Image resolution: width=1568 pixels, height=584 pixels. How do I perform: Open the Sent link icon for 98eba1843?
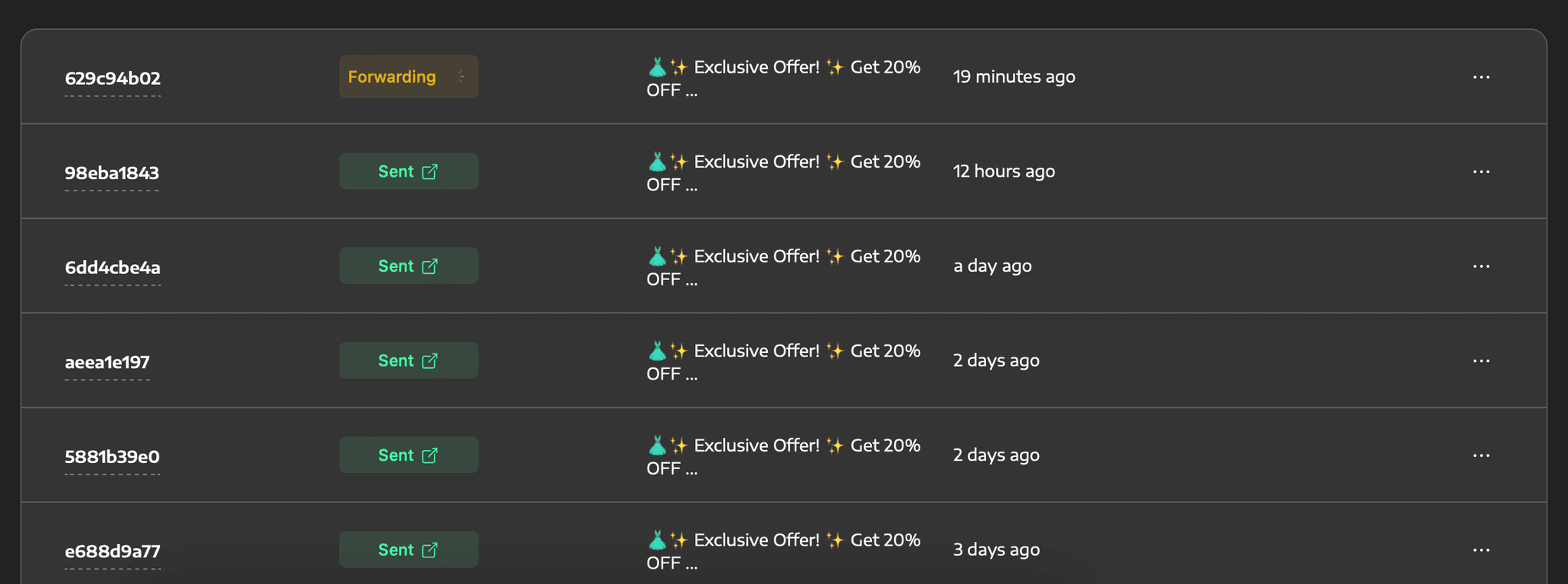click(430, 171)
